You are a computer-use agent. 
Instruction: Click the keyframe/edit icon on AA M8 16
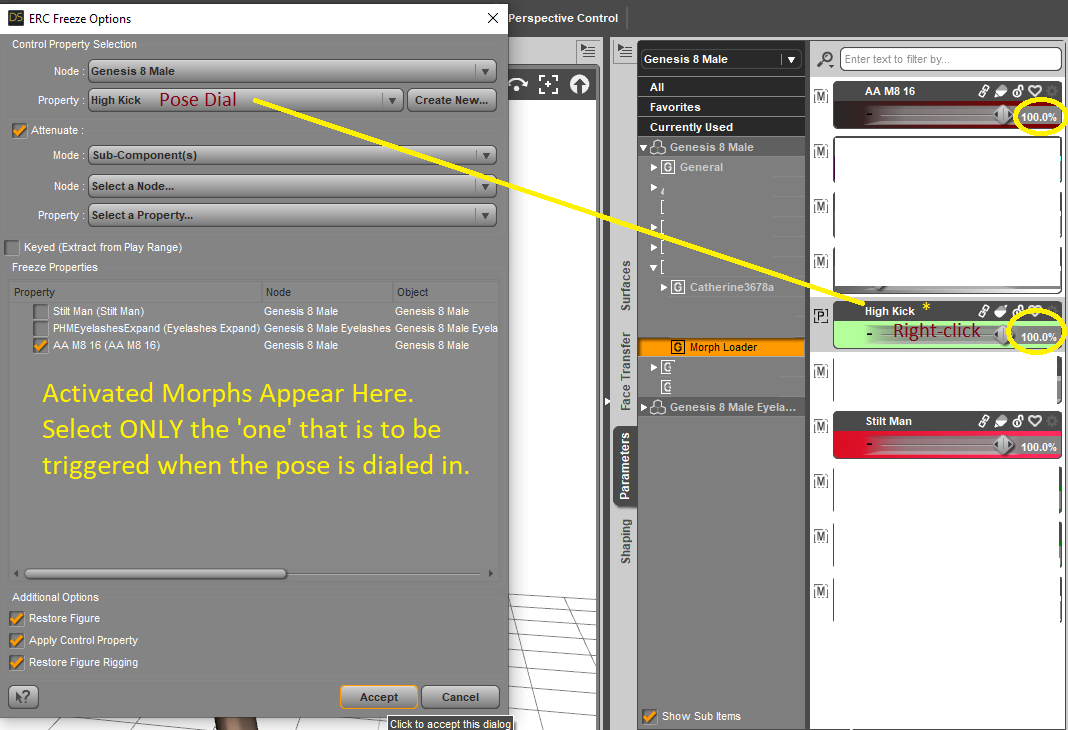point(1001,91)
